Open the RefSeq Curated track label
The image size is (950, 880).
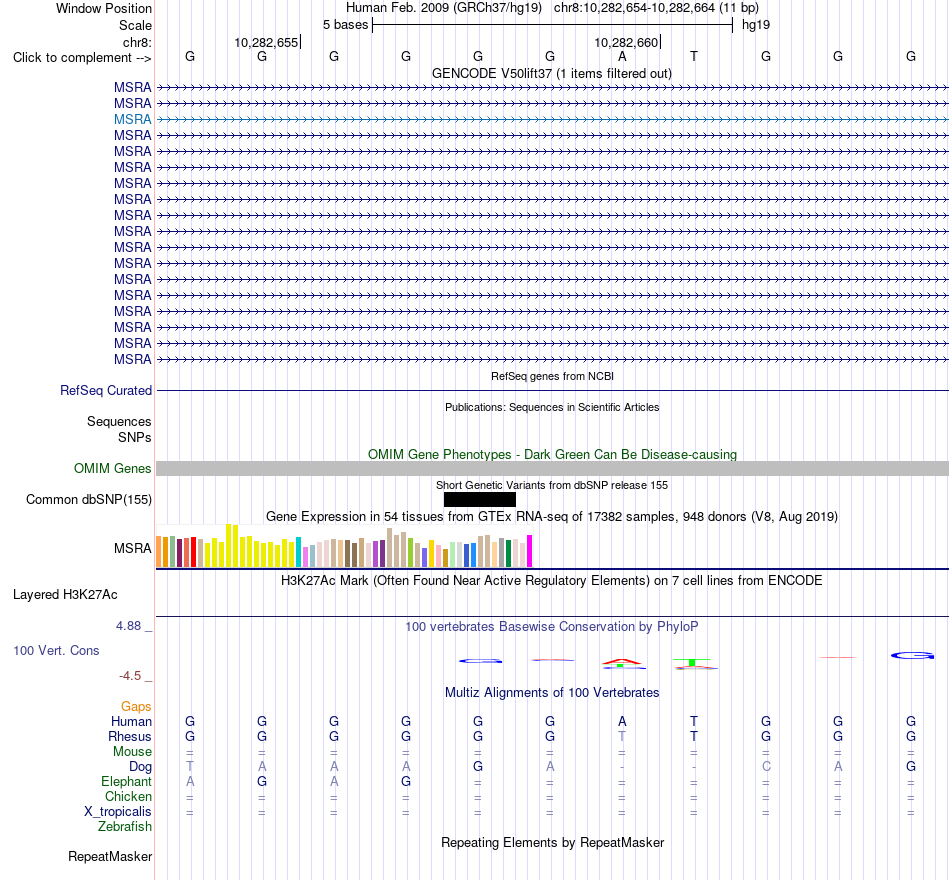(x=105, y=390)
